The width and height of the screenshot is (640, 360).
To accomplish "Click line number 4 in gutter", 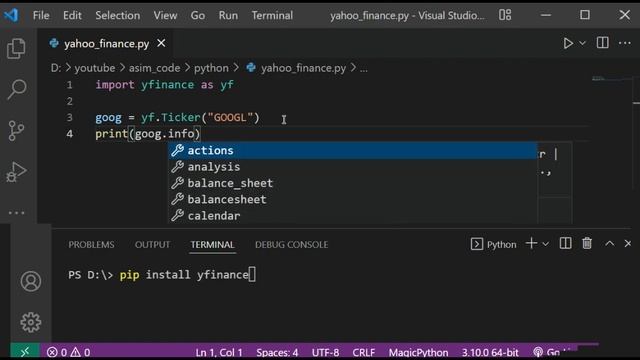I will pos(69,134).
